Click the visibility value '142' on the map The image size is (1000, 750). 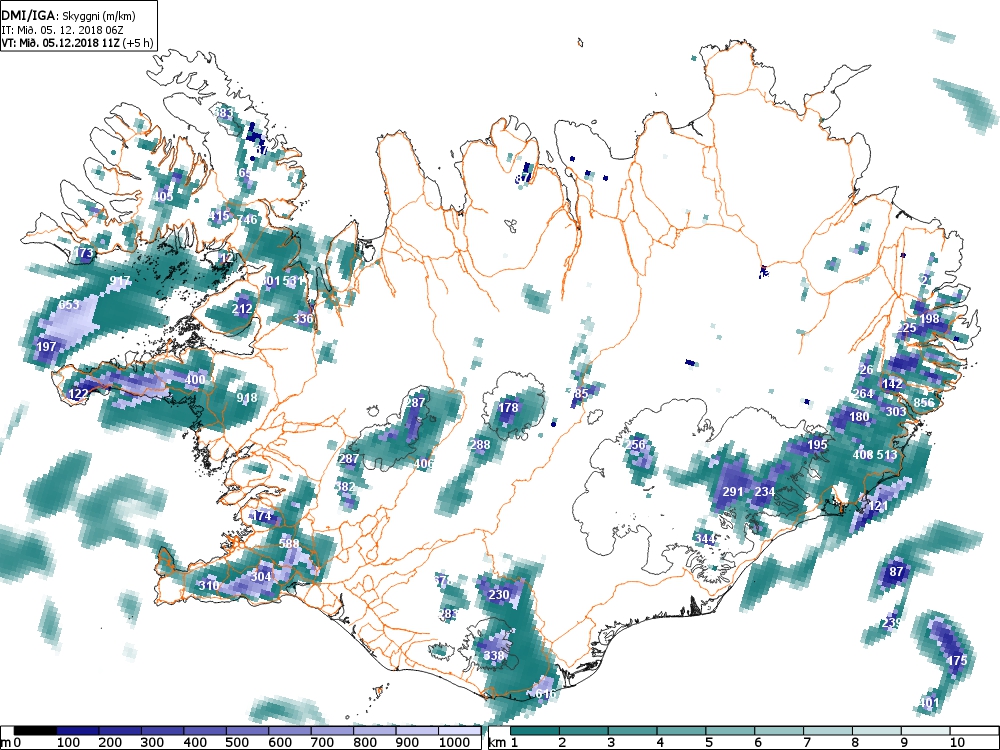coord(892,383)
